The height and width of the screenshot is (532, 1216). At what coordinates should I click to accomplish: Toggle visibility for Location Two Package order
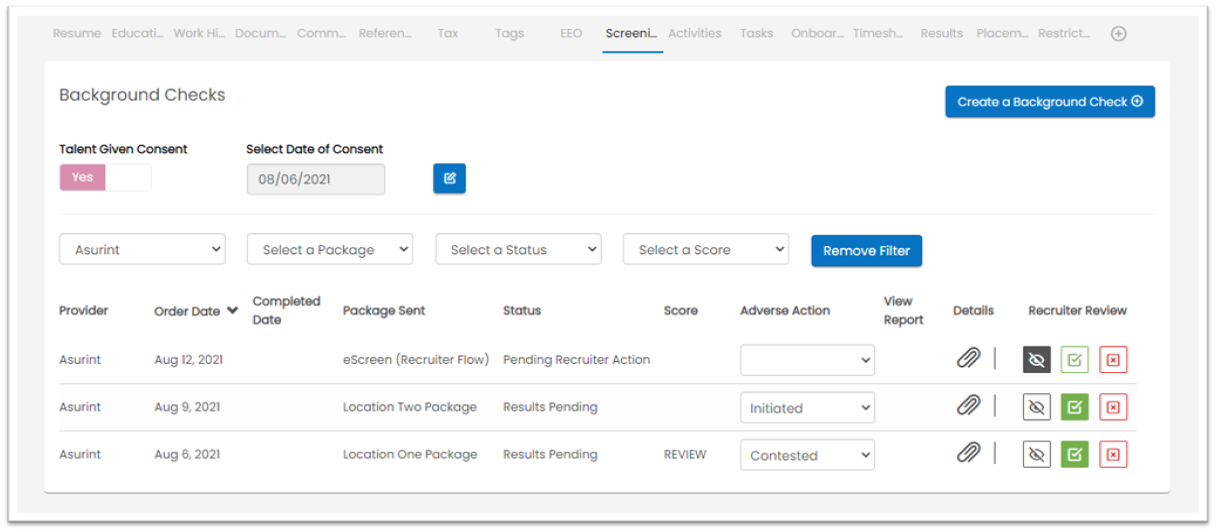[1037, 407]
